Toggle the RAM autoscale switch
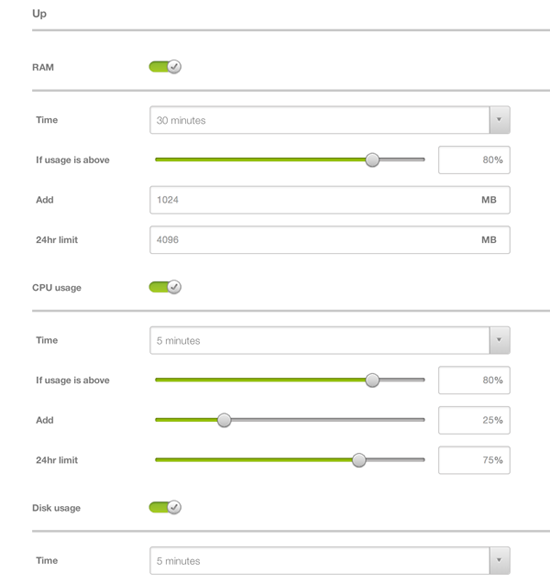Screen dimensions: 550x584 click(165, 67)
